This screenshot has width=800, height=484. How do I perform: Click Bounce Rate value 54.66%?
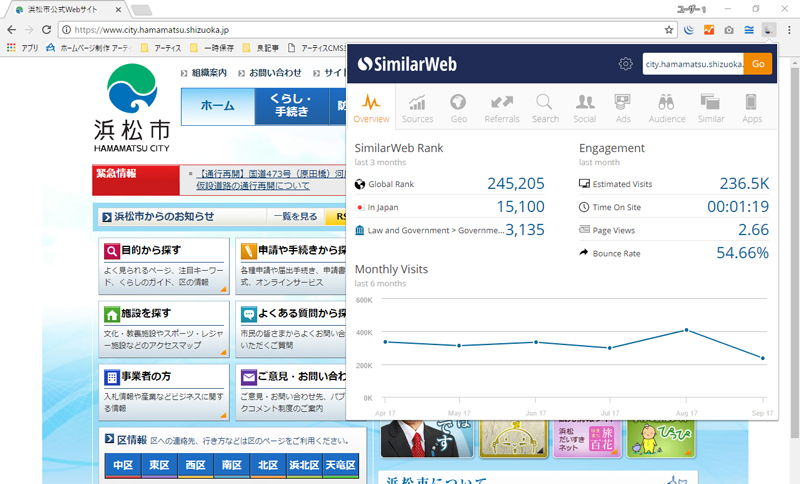tap(742, 253)
